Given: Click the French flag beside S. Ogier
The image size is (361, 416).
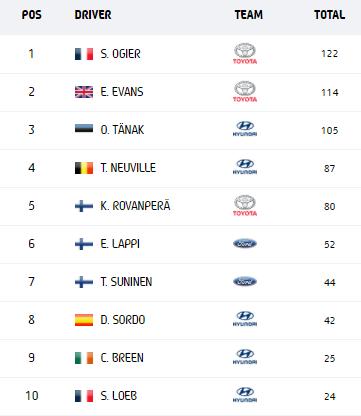Looking at the screenshot, I should (x=84, y=54).
